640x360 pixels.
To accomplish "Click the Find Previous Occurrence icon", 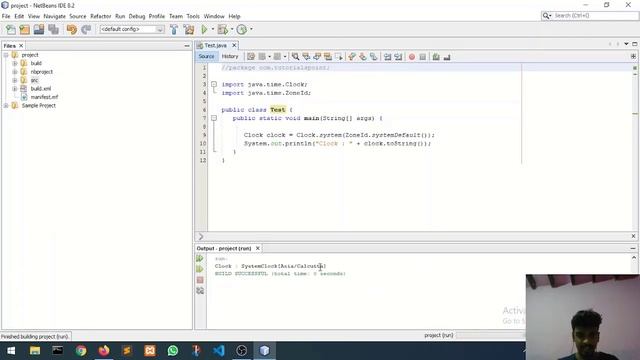I will (306, 57).
